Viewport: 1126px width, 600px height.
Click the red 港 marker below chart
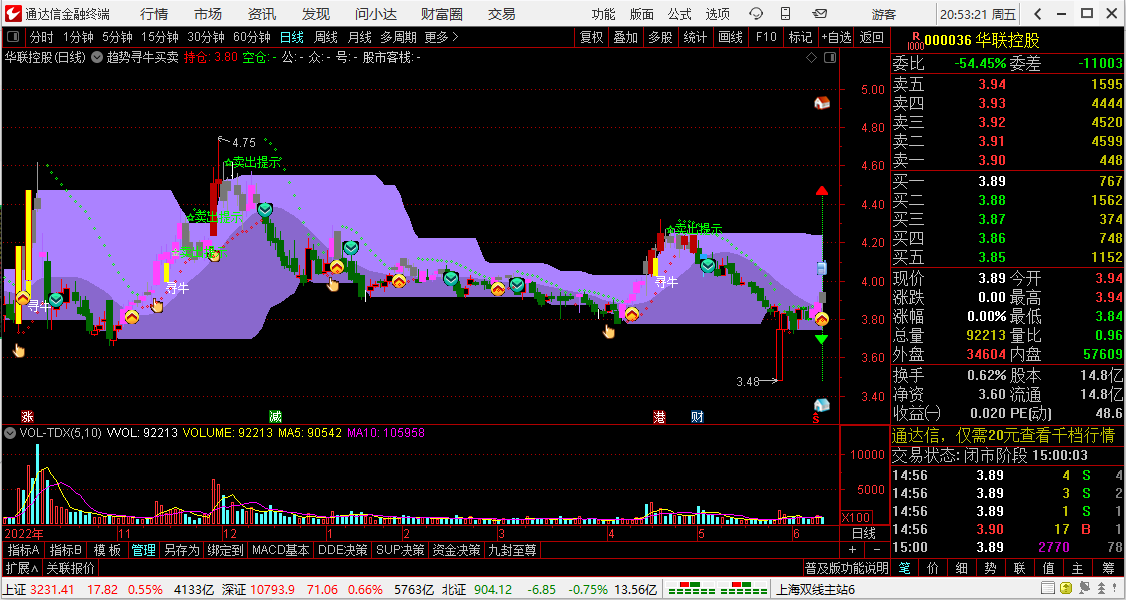coord(659,416)
